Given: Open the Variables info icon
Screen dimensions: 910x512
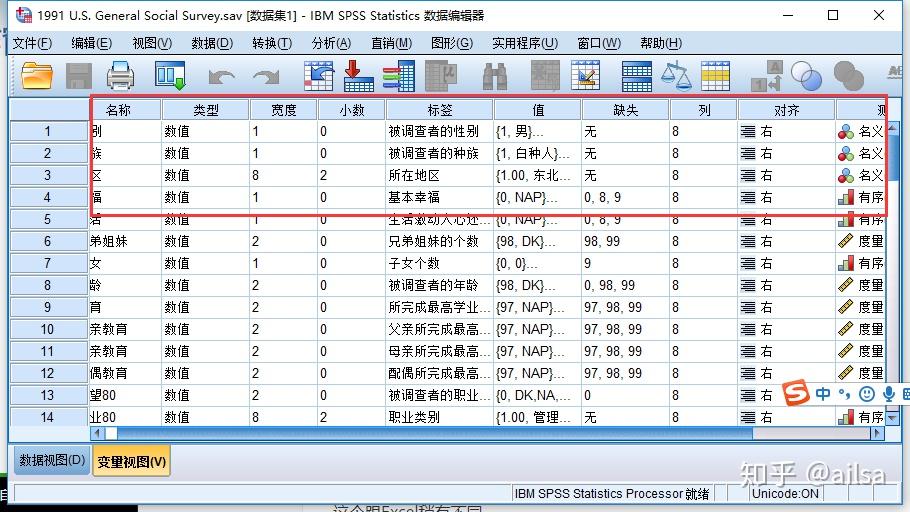Looking at the screenshot, I should [x=399, y=76].
